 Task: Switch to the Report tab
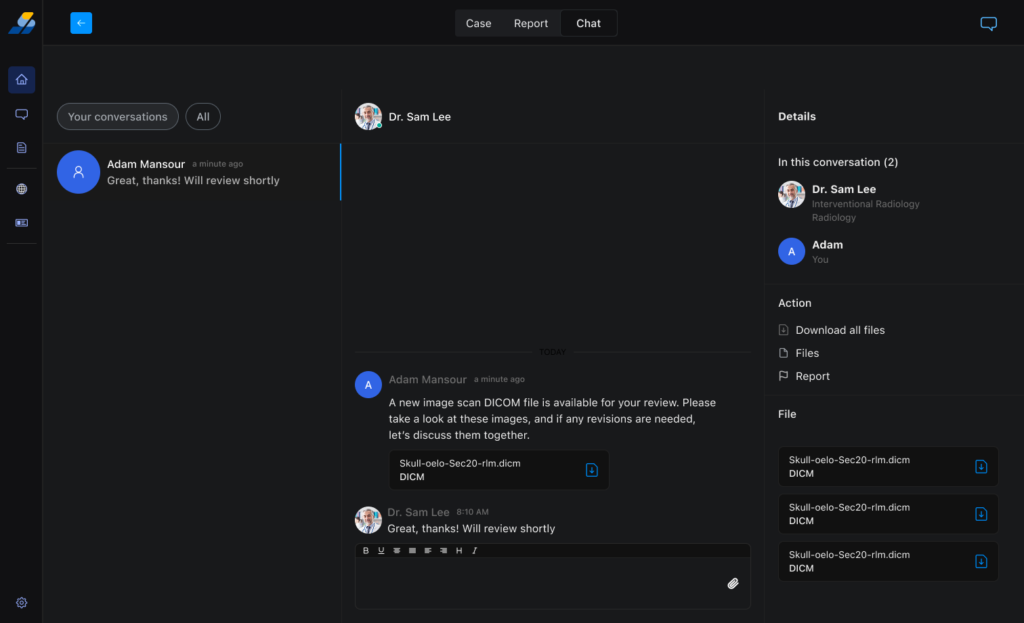(531, 23)
